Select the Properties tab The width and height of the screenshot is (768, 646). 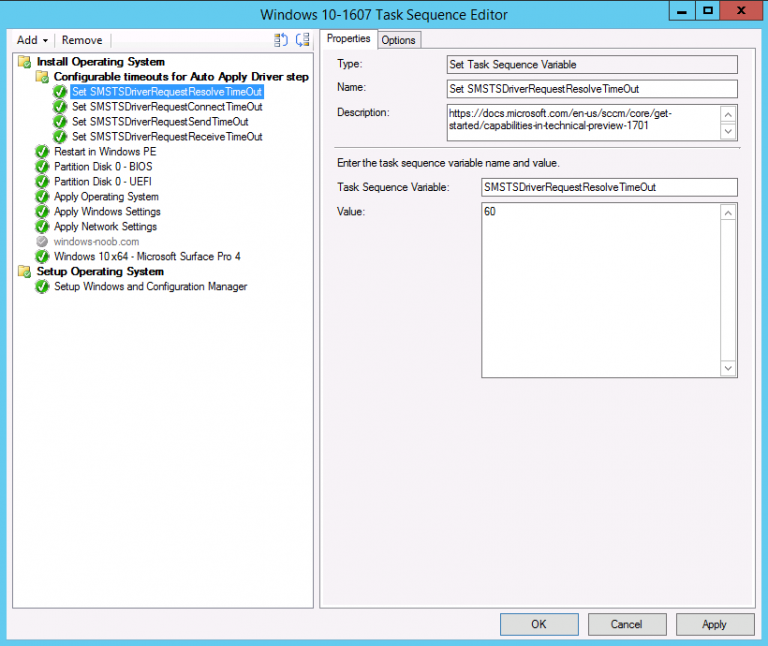click(348, 39)
